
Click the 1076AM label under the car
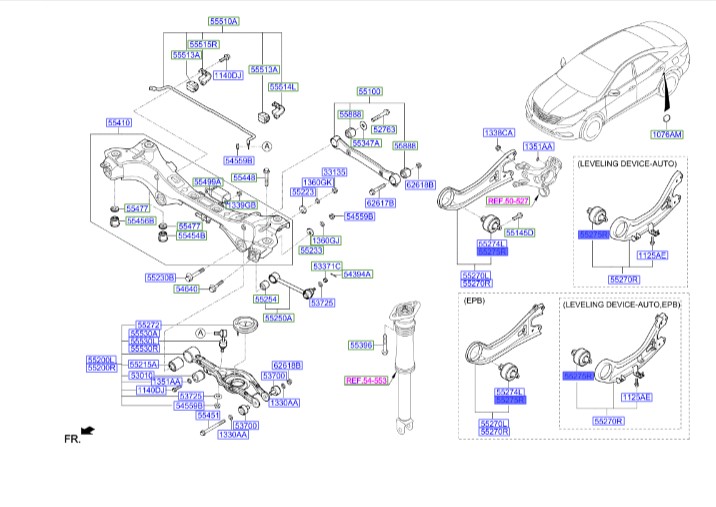(667, 134)
